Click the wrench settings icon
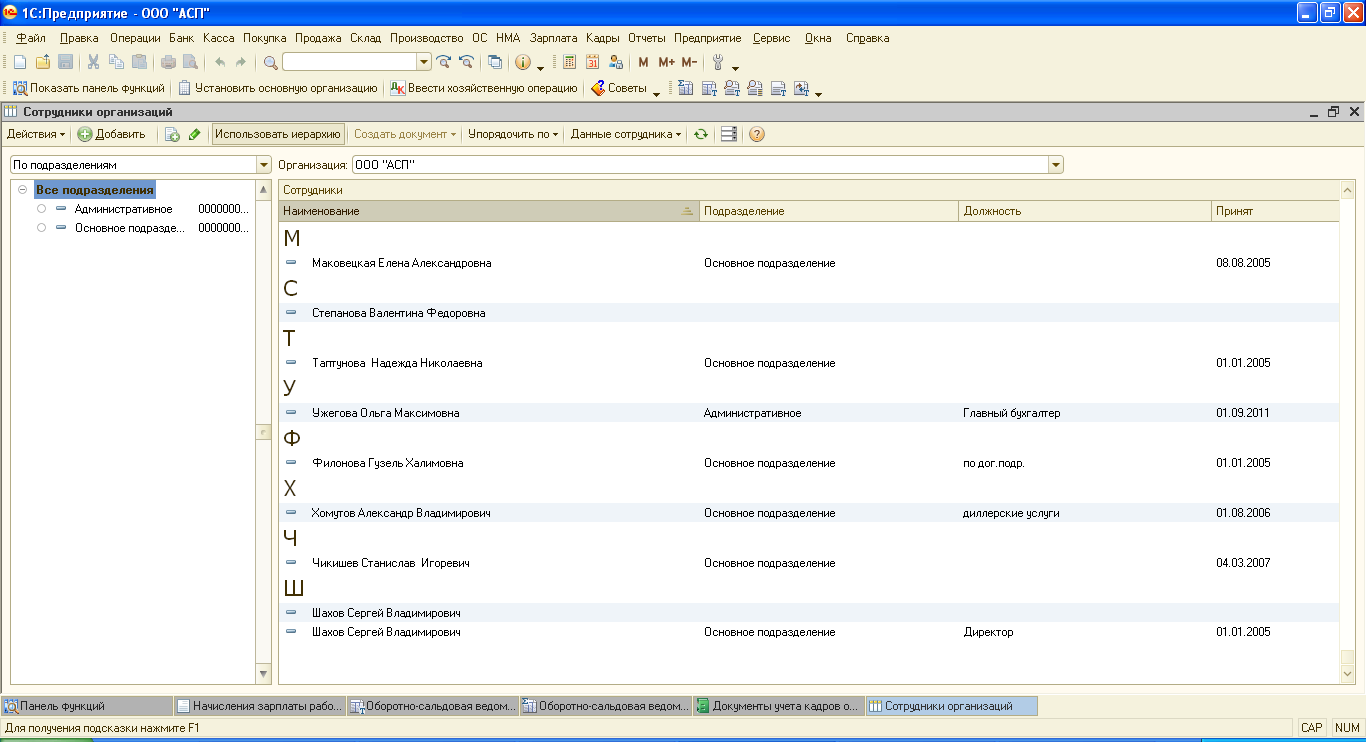This screenshot has height=742, width=1366. pos(718,62)
